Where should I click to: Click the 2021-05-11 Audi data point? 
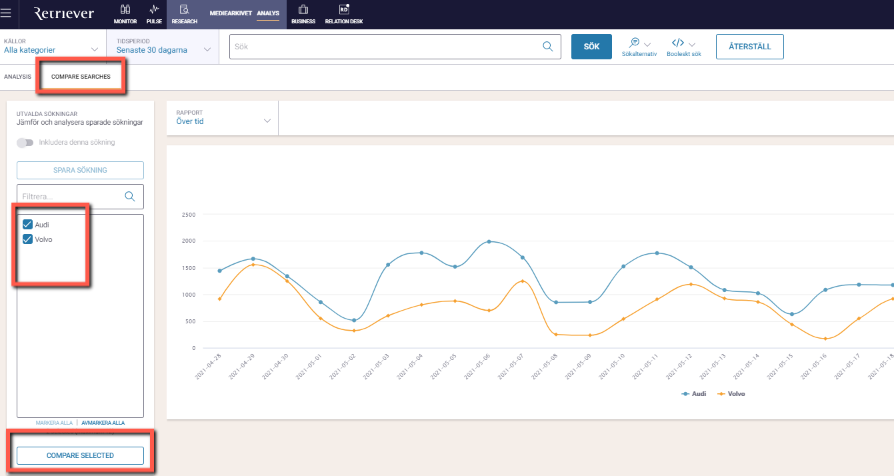[x=657, y=253]
